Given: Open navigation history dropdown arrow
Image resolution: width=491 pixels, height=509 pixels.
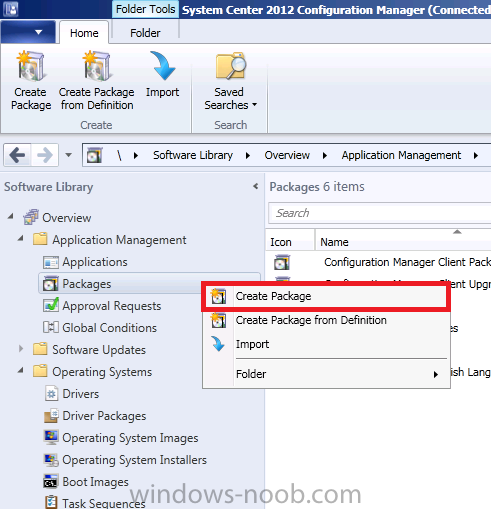Looking at the screenshot, I should pyautogui.click(x=68, y=155).
